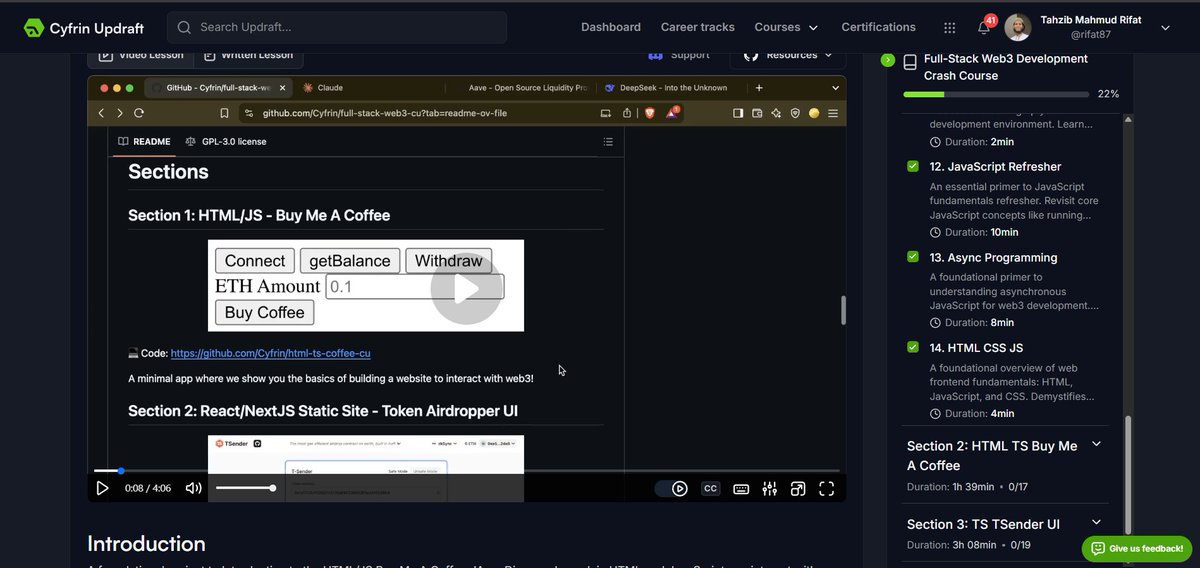Click the 22% course progress bar
Viewport: 1200px width, 568px height.
(996, 94)
